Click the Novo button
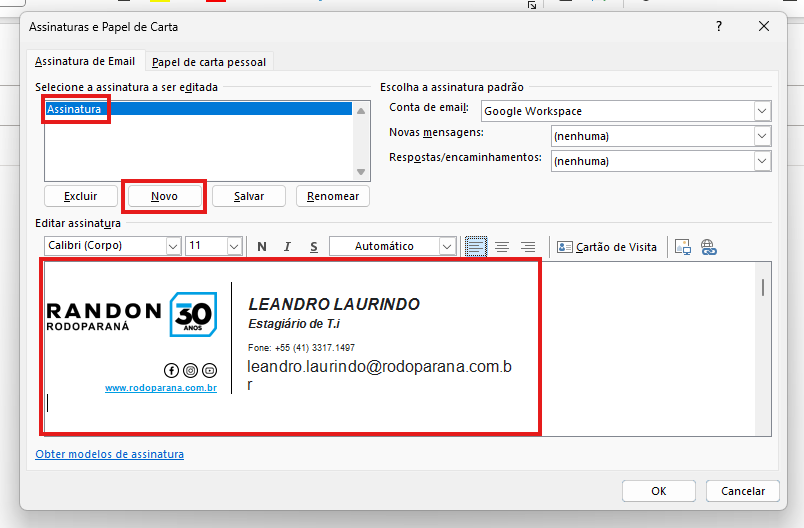 [x=165, y=196]
